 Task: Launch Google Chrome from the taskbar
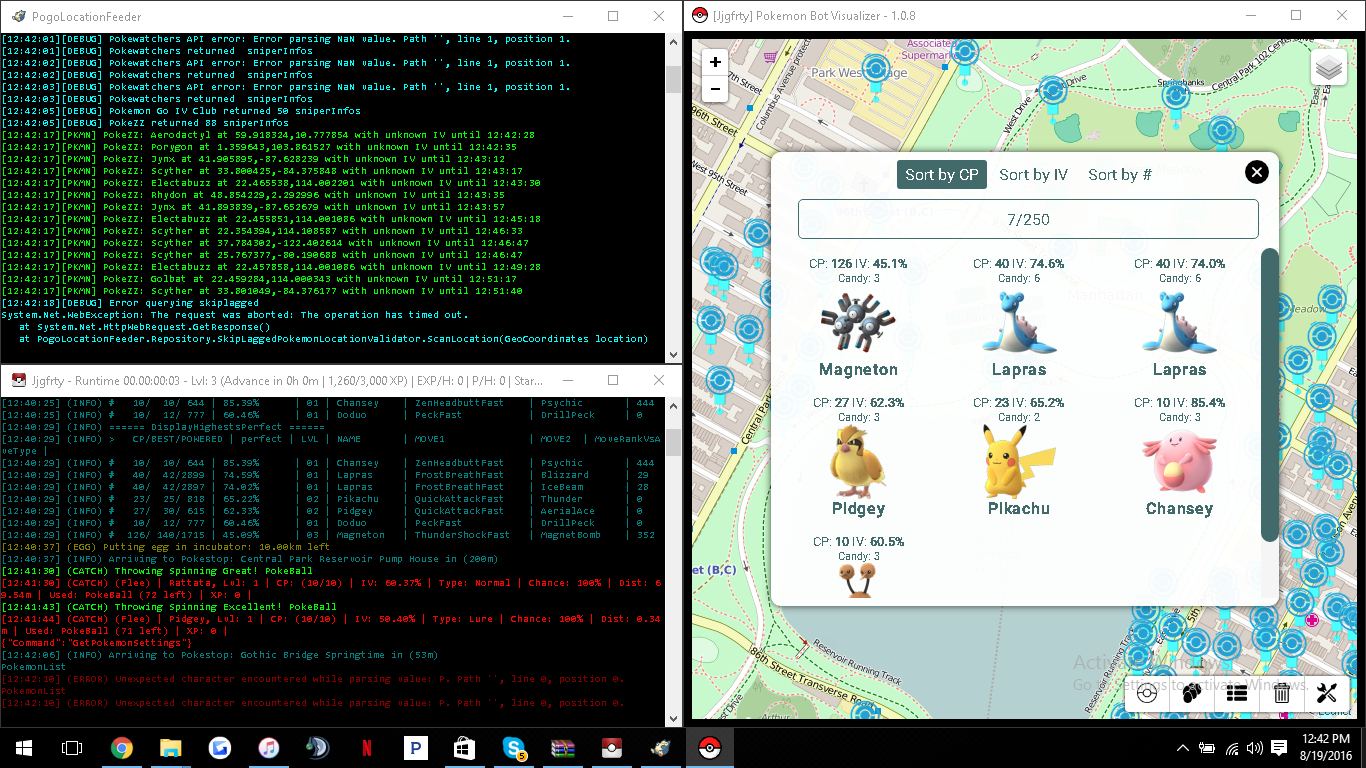pos(122,747)
